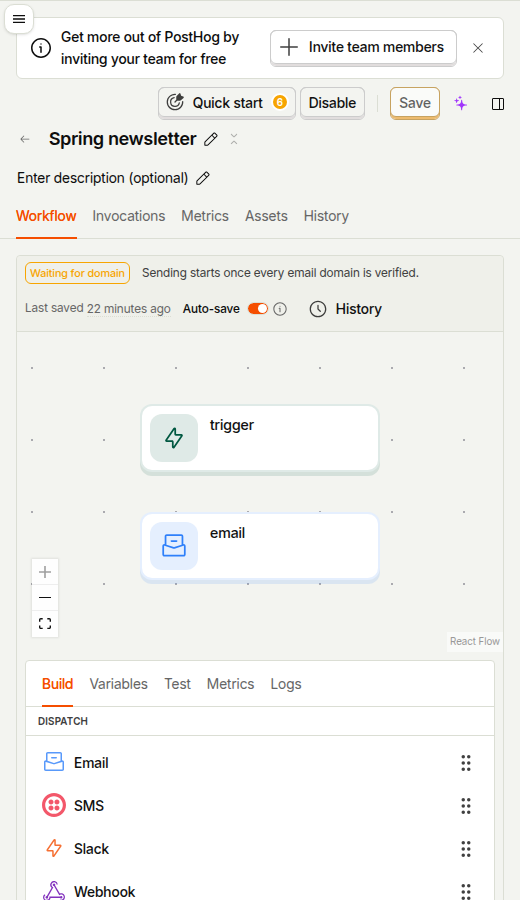Click the SMS dispatch icon

click(x=54, y=805)
